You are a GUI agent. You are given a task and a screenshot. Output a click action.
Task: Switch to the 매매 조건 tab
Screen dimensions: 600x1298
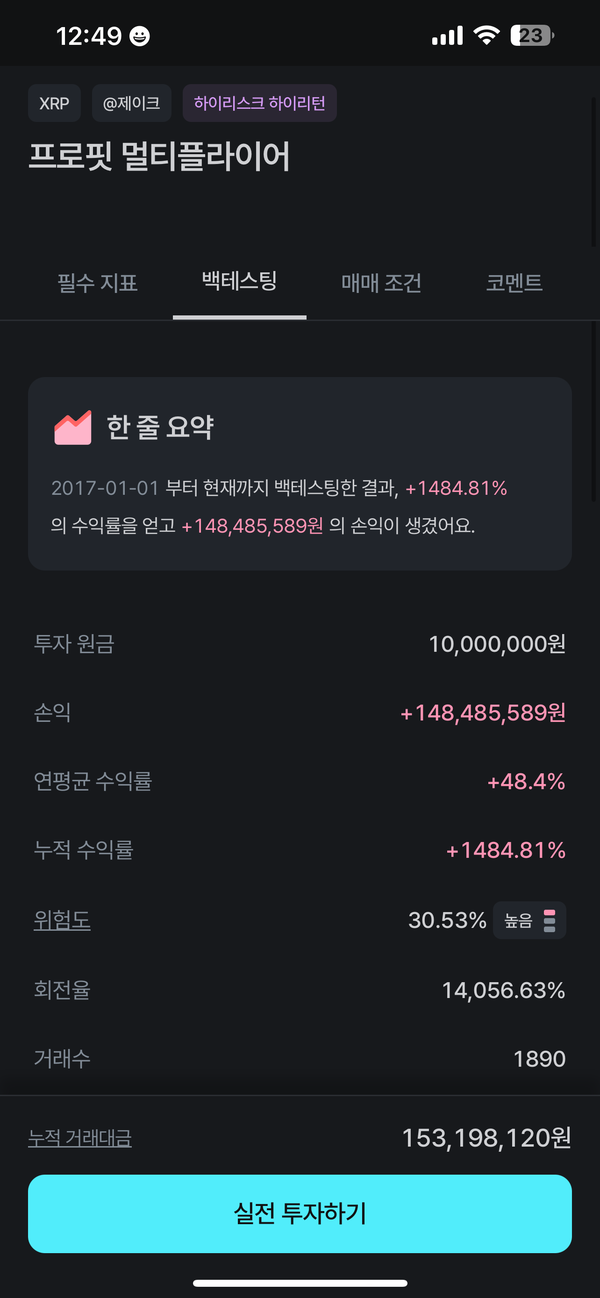point(381,283)
